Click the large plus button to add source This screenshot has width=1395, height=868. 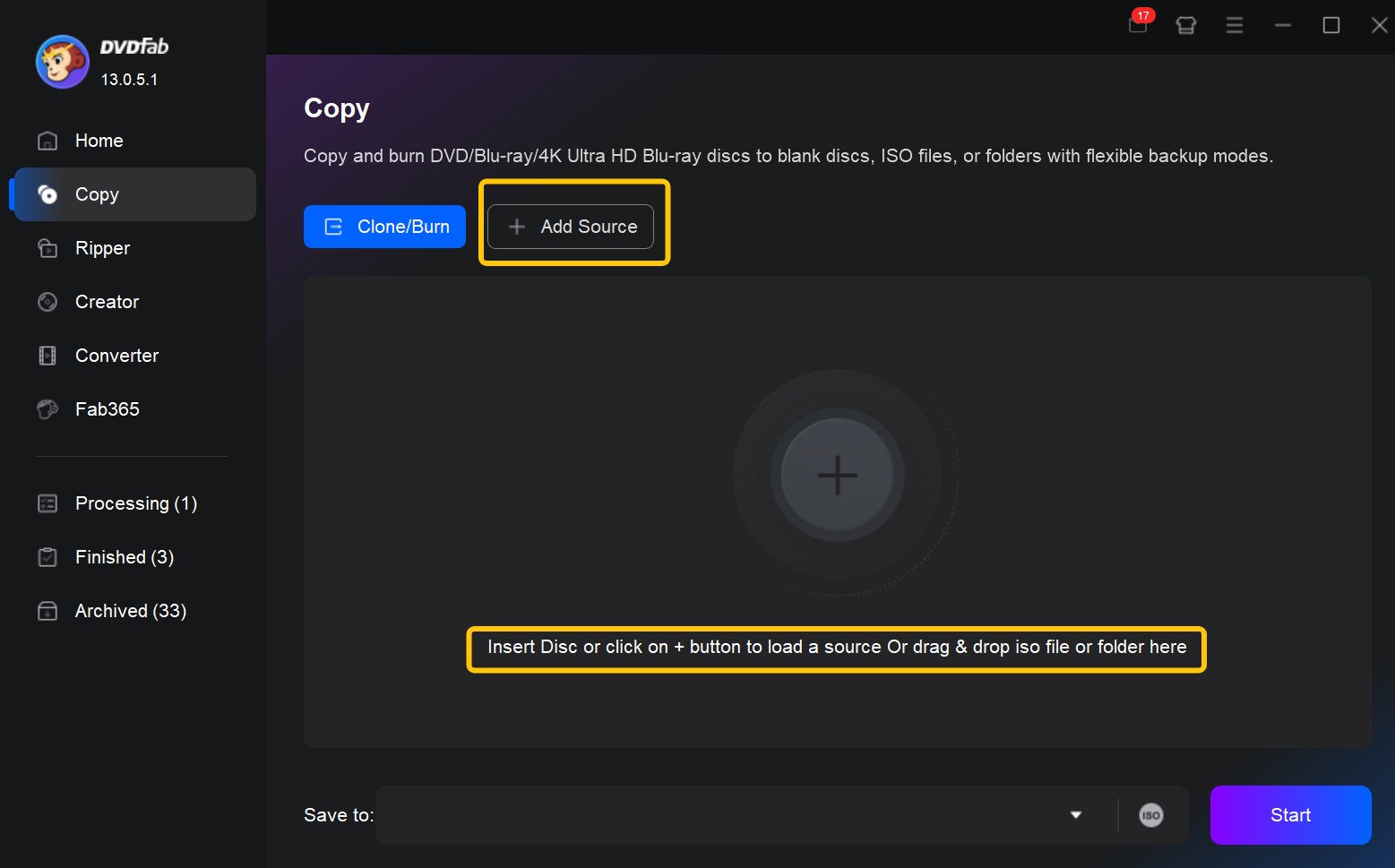pyautogui.click(x=836, y=475)
